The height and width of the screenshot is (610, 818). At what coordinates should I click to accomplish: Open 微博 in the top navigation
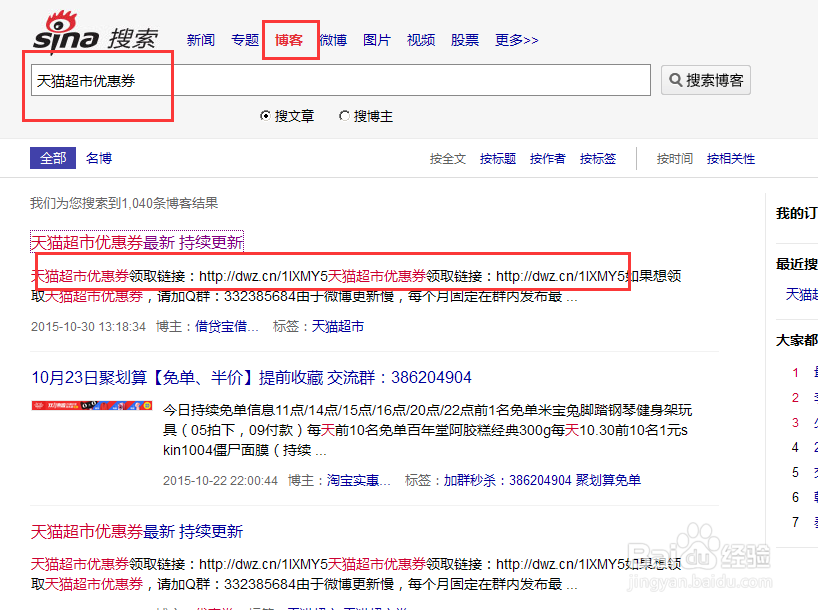[x=332, y=40]
